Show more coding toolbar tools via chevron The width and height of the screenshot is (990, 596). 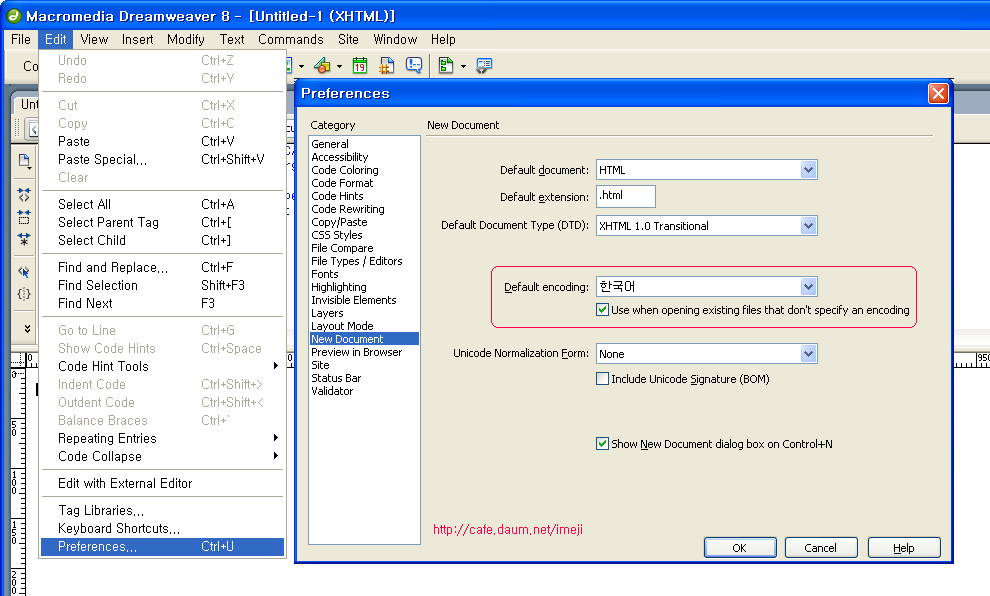pos(27,328)
